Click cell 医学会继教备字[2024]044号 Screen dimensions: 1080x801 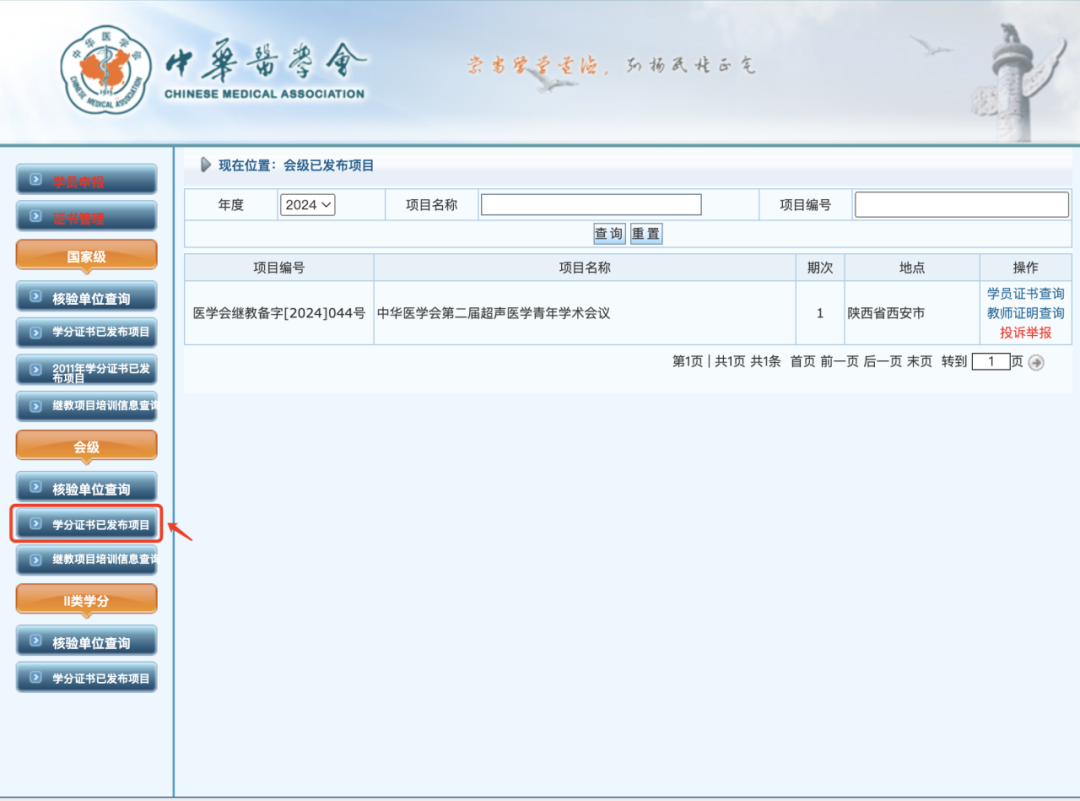click(279, 313)
